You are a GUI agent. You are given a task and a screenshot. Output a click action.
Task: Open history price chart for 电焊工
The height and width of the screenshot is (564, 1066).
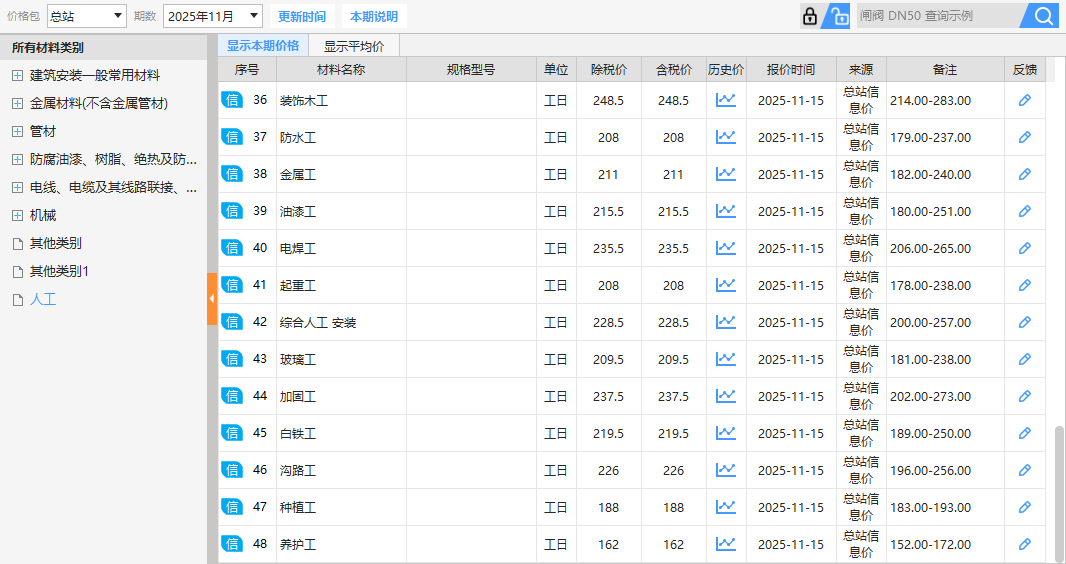pyautogui.click(x=725, y=248)
